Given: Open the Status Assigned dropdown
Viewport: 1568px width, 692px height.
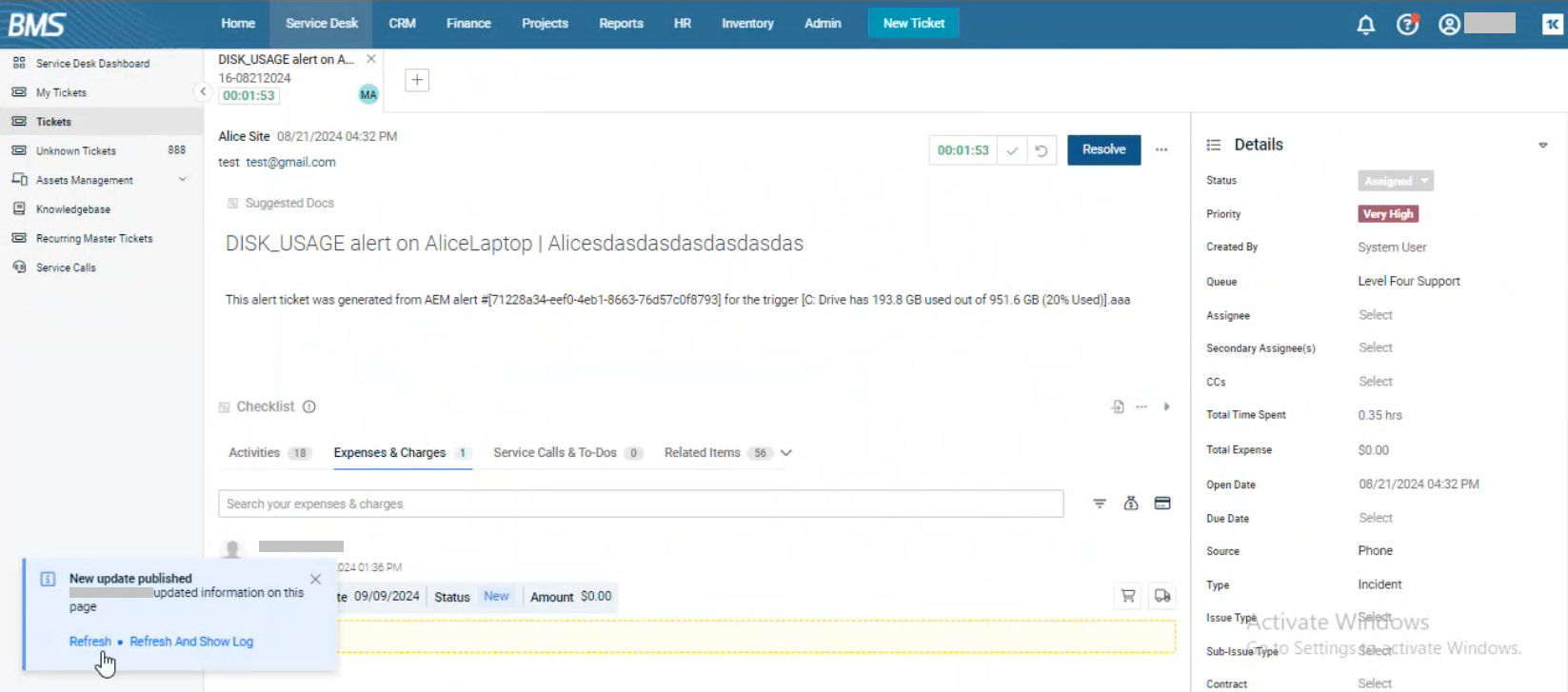Looking at the screenshot, I should pyautogui.click(x=1395, y=181).
